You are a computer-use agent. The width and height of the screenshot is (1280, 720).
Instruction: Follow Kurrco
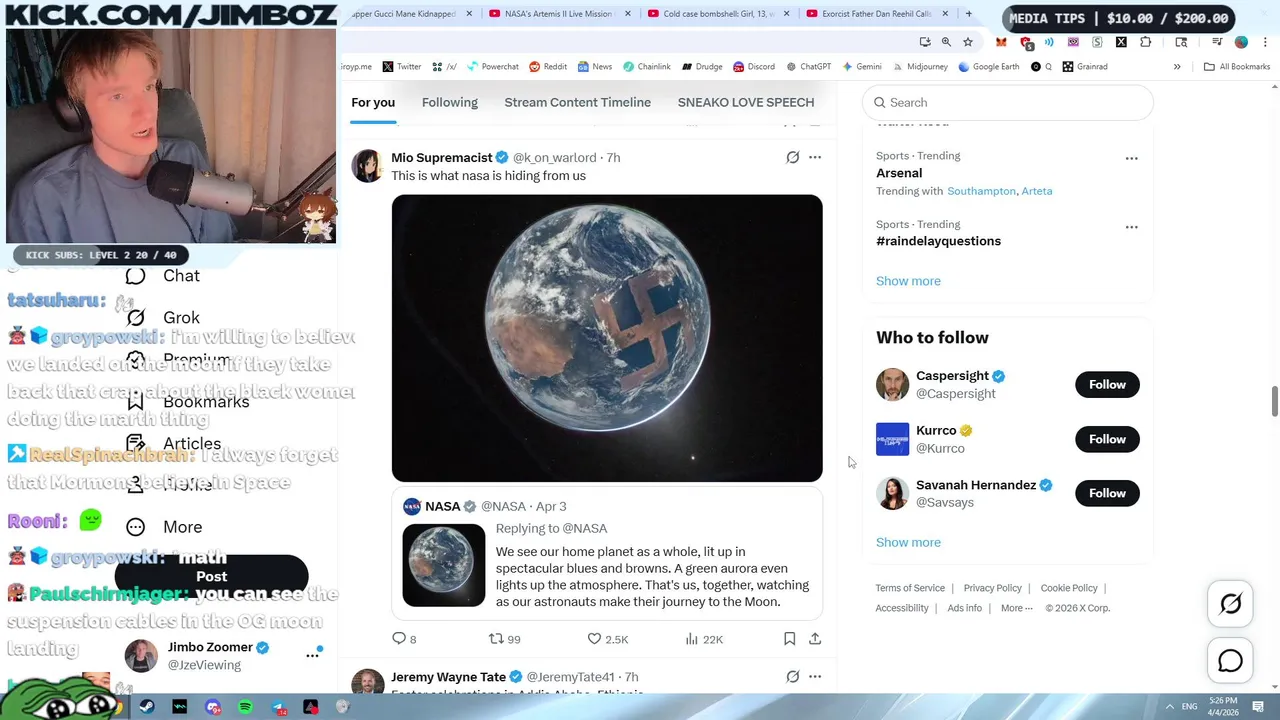coord(1107,439)
